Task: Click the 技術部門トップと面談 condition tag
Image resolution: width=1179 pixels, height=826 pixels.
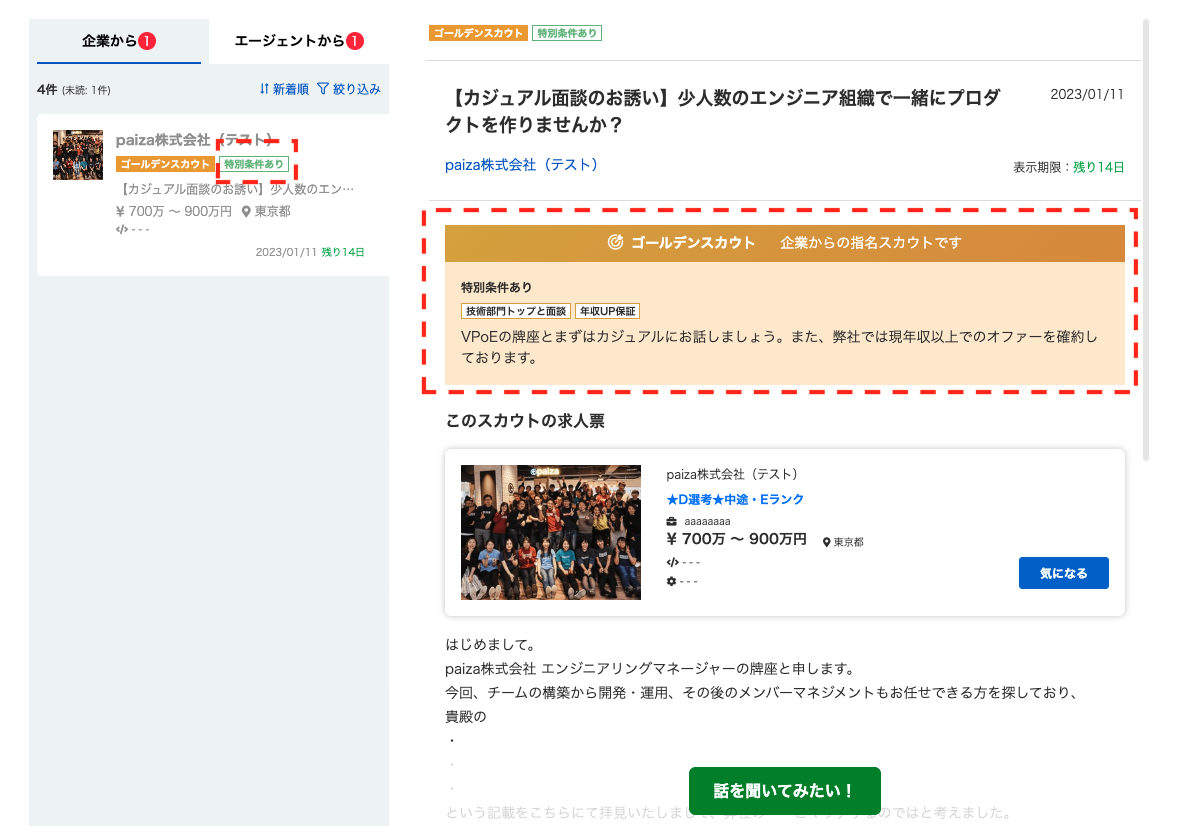Action: 516,311
